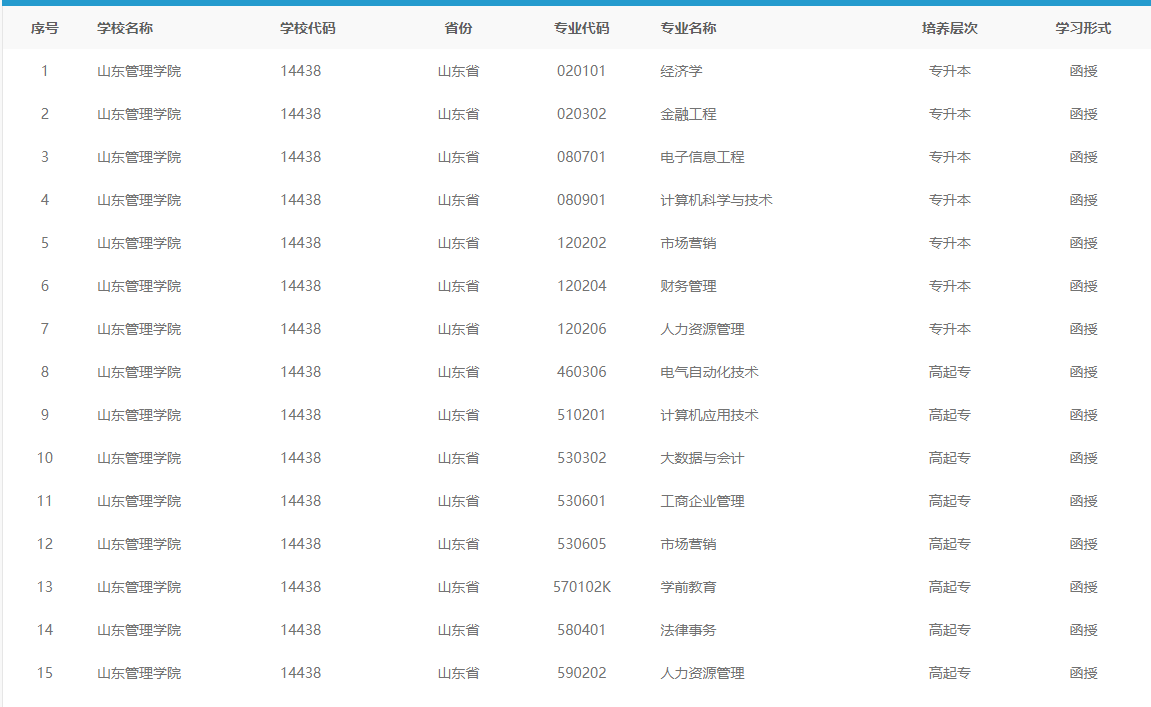Select major name 工商企业管理
This screenshot has height=707, width=1151.
702,501
